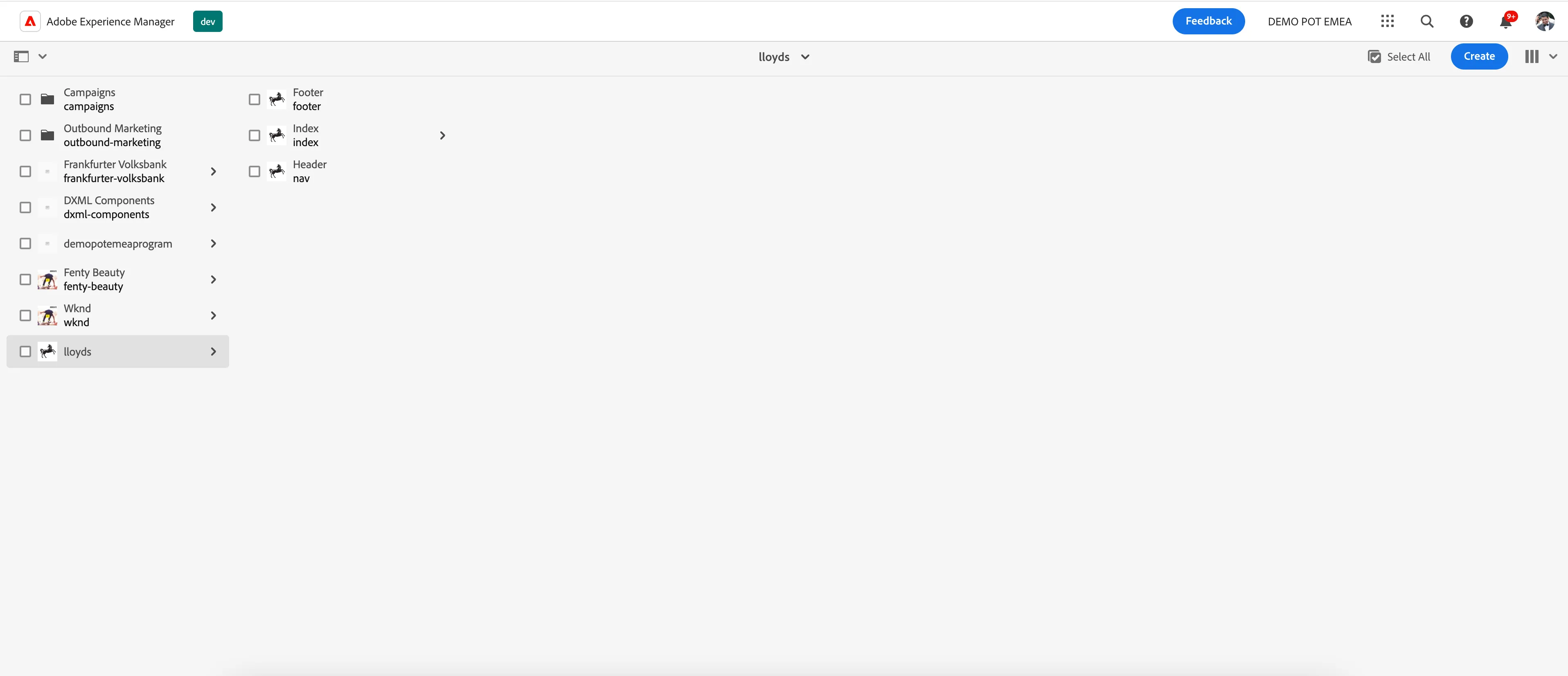The height and width of the screenshot is (676, 1568).
Task: Check the Campaigns checkbox
Action: (25, 99)
